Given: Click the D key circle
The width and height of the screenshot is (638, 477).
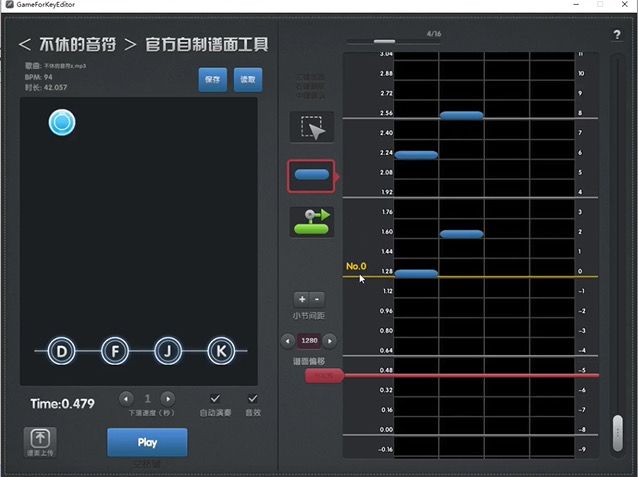Looking at the screenshot, I should pos(61,351).
